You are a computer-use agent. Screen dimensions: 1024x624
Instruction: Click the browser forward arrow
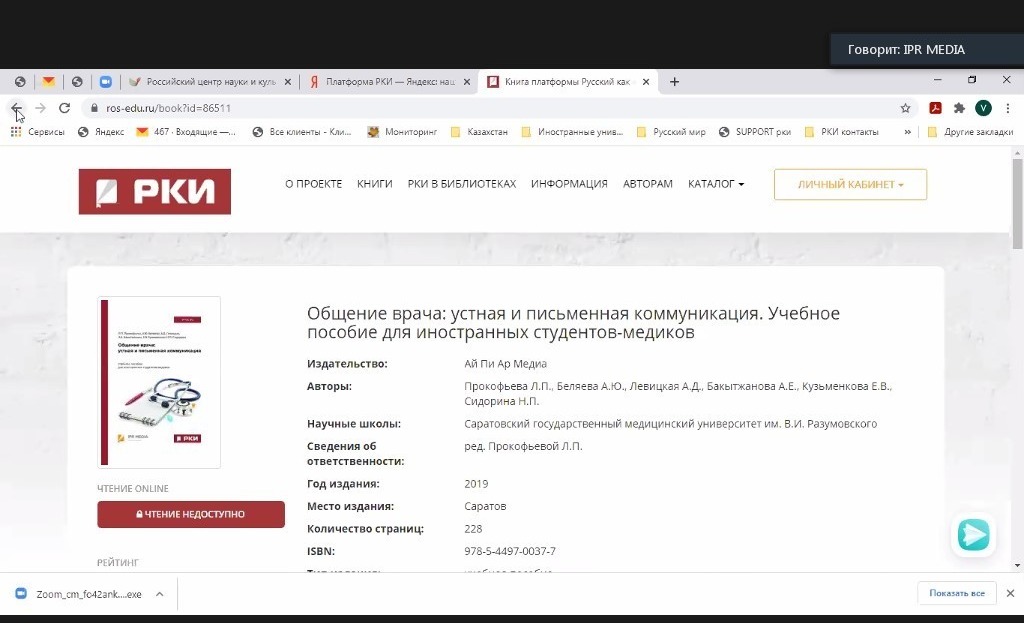pyautogui.click(x=40, y=108)
